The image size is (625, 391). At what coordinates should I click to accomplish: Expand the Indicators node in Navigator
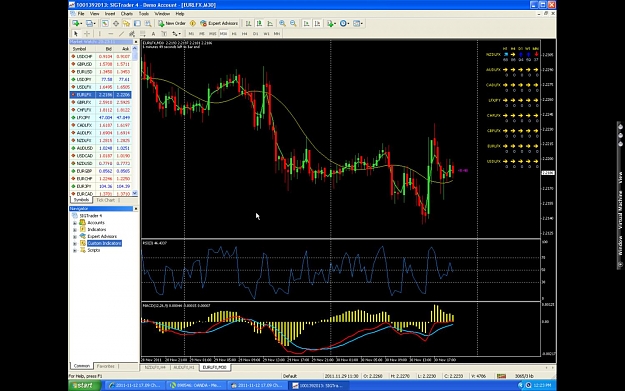click(75, 230)
